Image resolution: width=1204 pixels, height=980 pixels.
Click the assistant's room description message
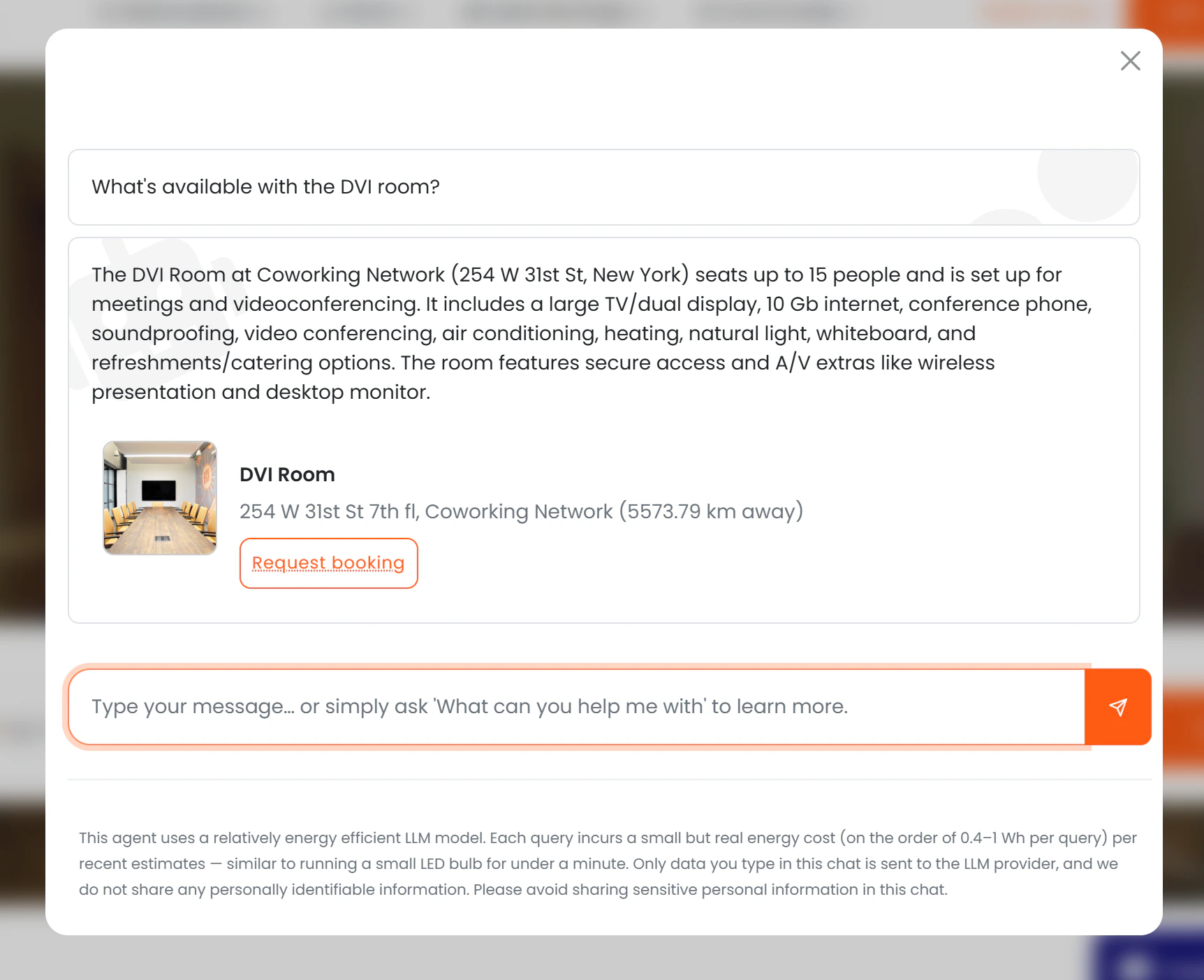pyautogui.click(x=559, y=332)
